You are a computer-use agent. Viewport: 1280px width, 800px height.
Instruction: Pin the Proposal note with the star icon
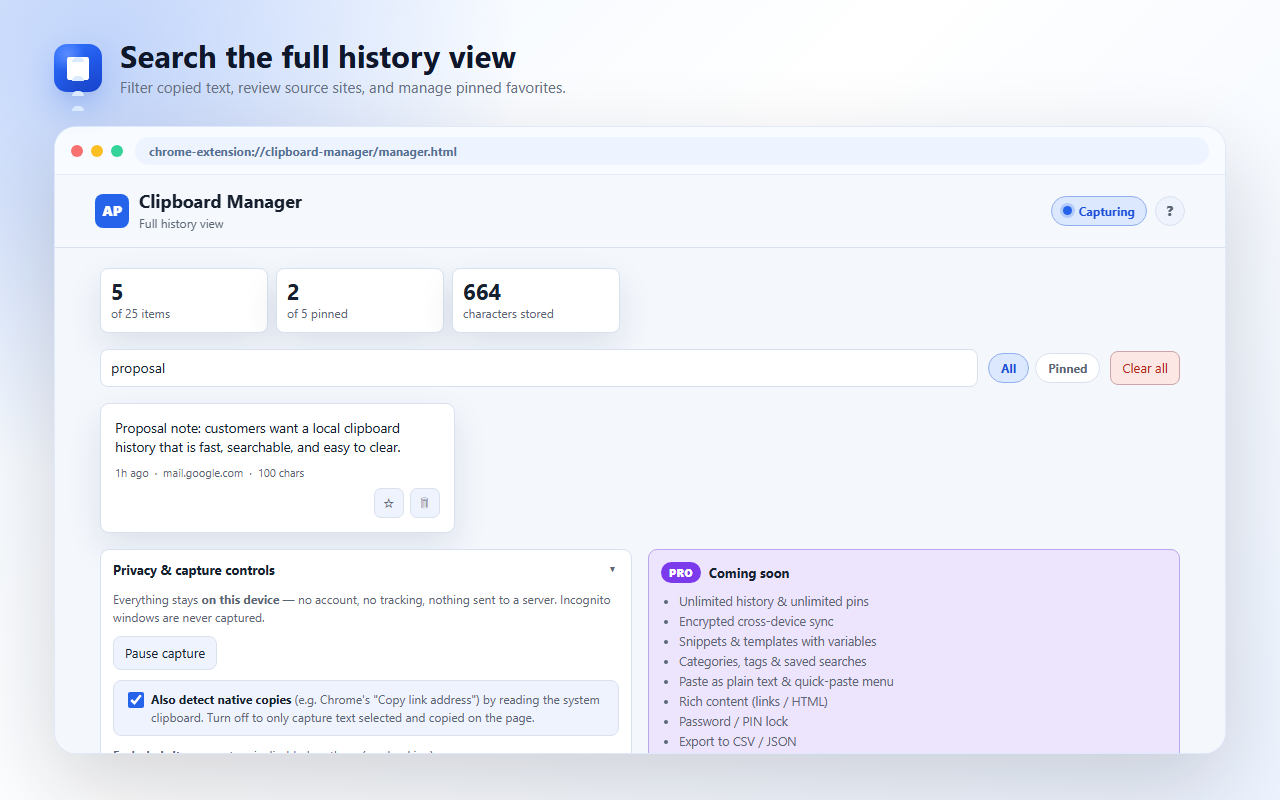(x=389, y=503)
